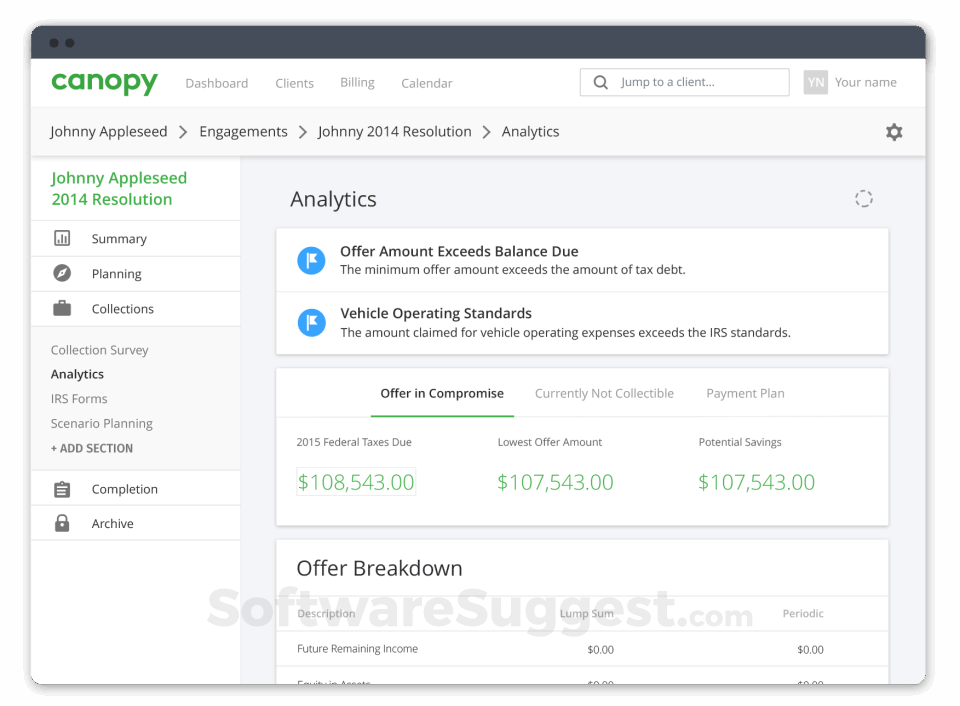Image resolution: width=960 pixels, height=706 pixels.
Task: Click the Jump to a client field
Action: tap(690, 82)
